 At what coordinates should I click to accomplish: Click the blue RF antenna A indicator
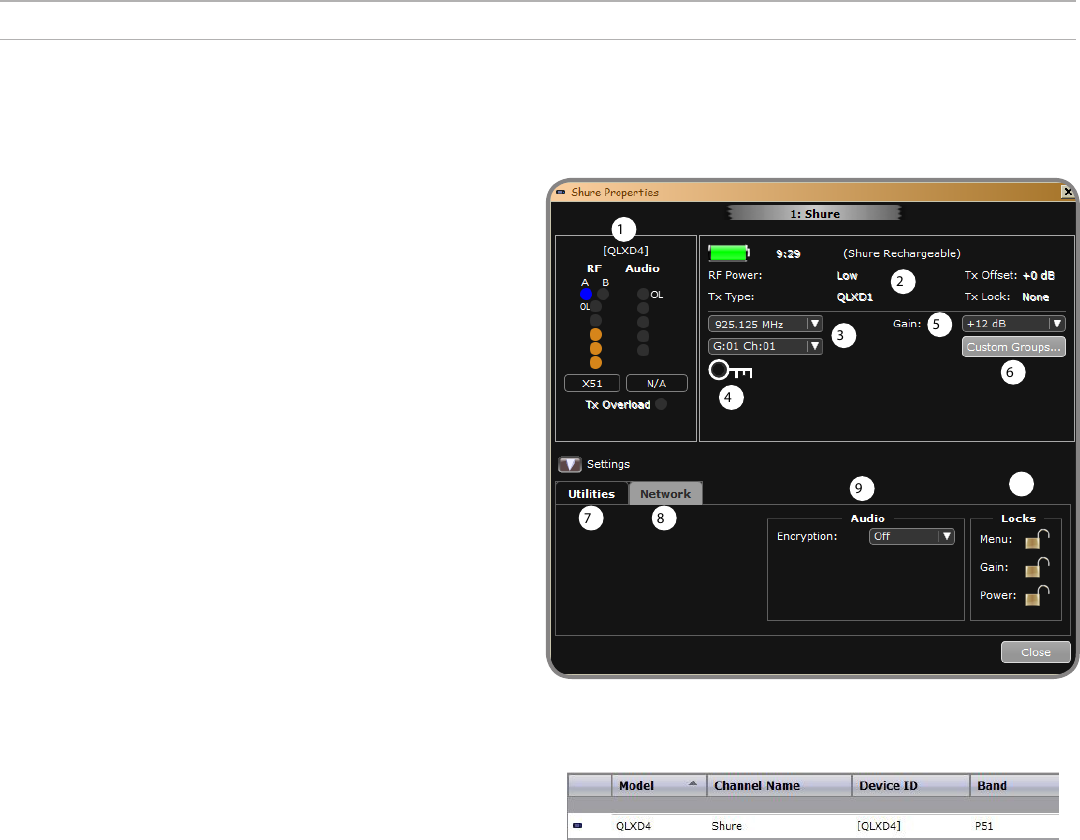pos(585,295)
